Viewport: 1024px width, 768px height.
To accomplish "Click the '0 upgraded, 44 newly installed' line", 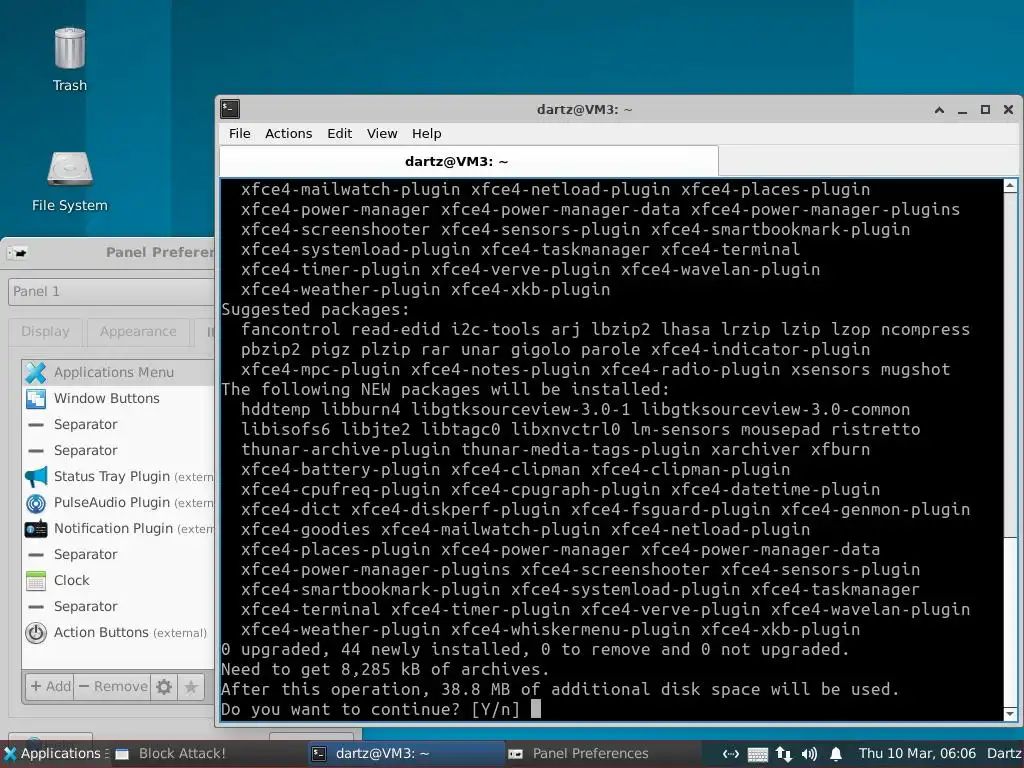I will 535,650.
